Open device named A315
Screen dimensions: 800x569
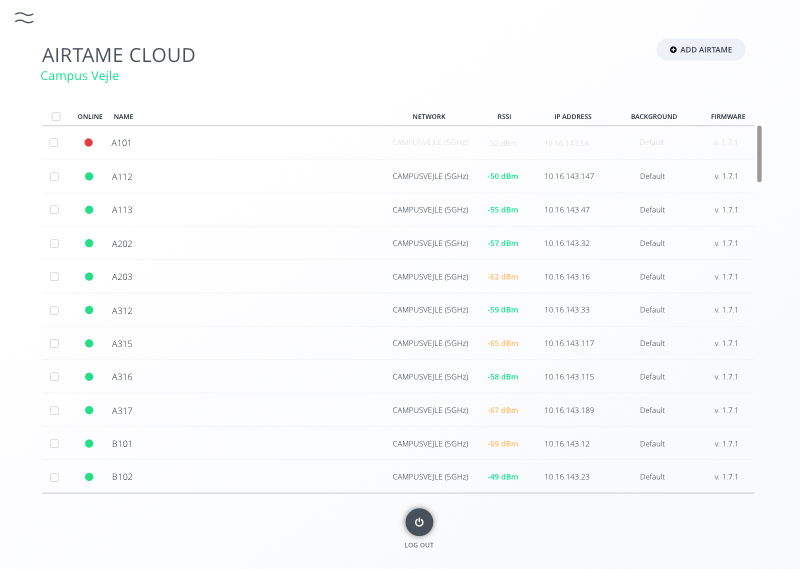[122, 343]
